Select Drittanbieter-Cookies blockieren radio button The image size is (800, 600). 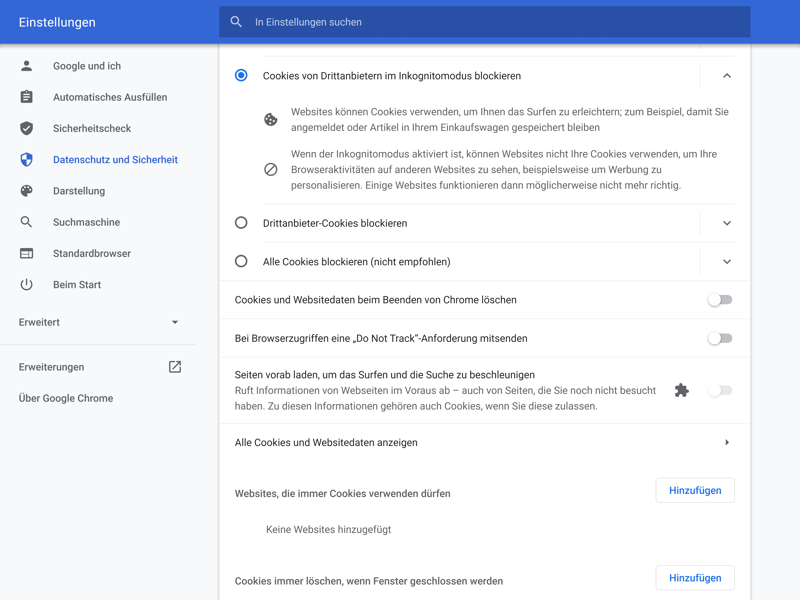(x=241, y=223)
